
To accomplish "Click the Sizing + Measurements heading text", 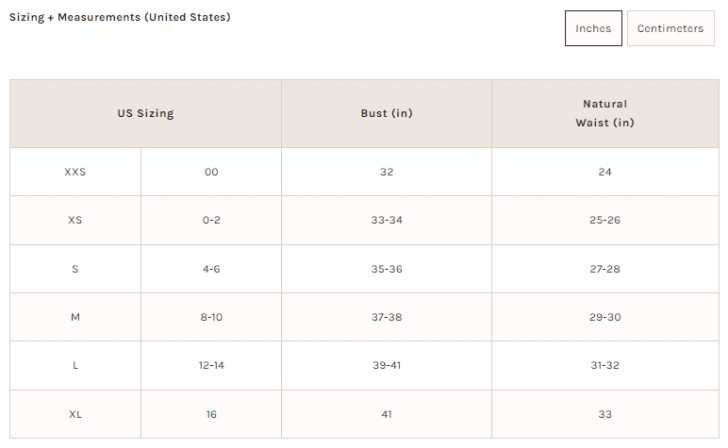I will 120,17.
